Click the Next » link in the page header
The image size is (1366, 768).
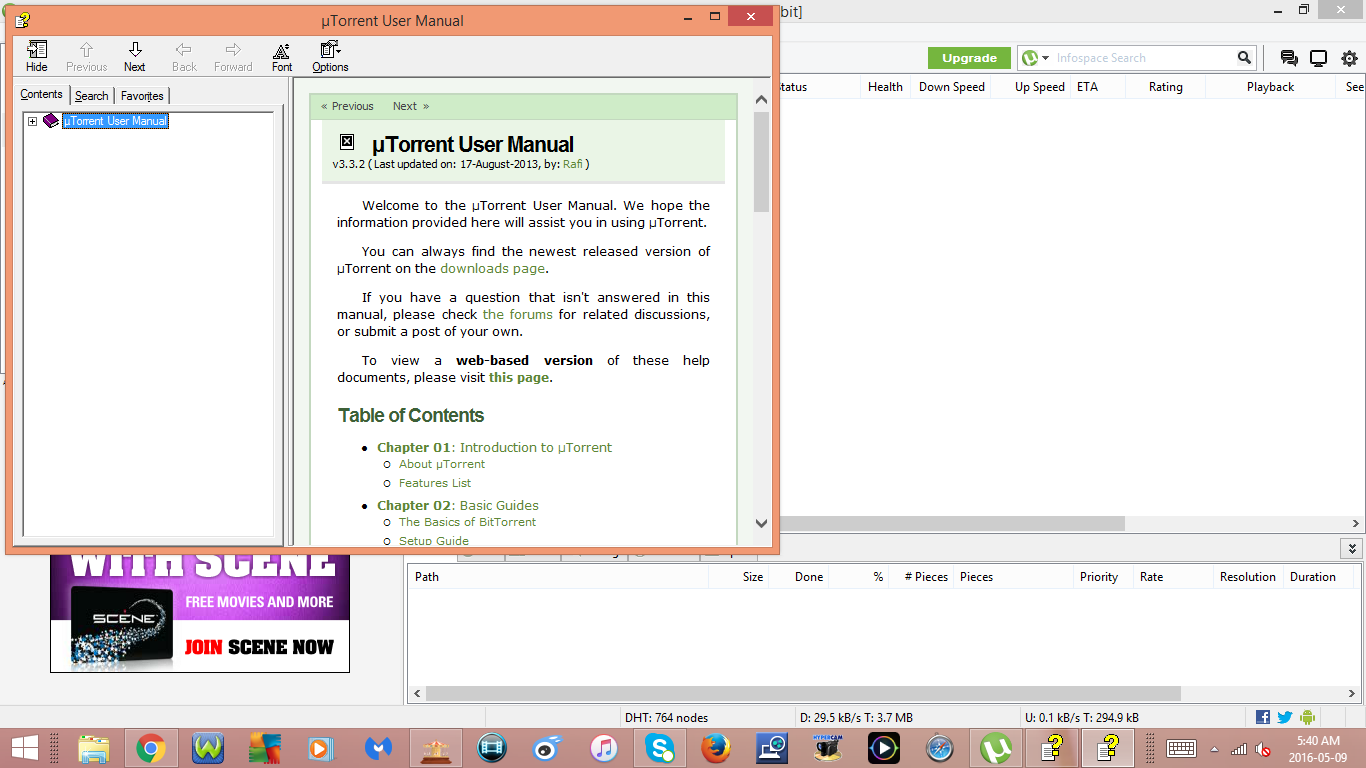[411, 106]
